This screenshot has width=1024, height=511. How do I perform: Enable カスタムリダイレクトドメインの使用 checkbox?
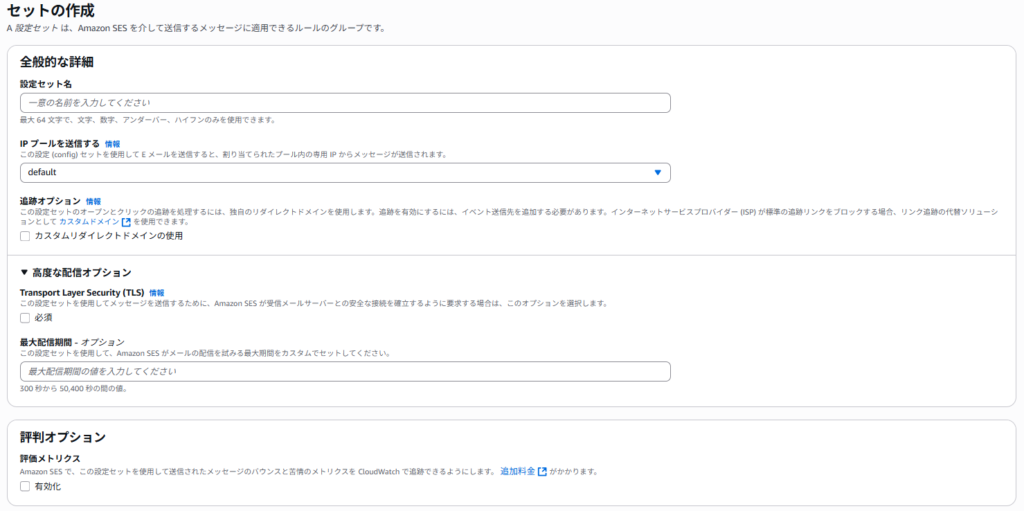pos(25,237)
